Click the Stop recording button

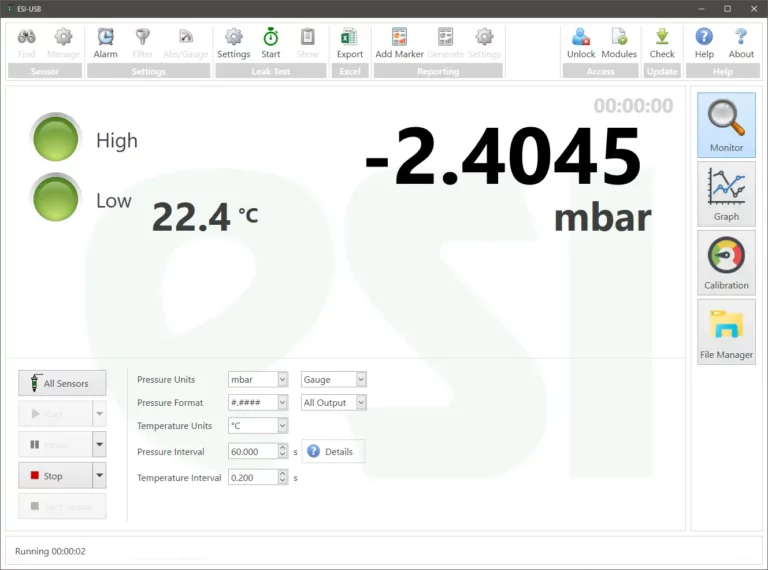point(55,475)
